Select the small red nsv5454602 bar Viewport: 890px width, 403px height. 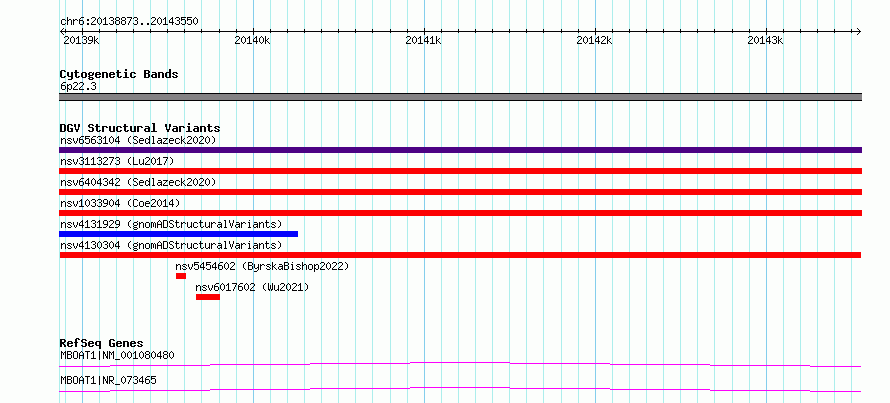pos(180,276)
